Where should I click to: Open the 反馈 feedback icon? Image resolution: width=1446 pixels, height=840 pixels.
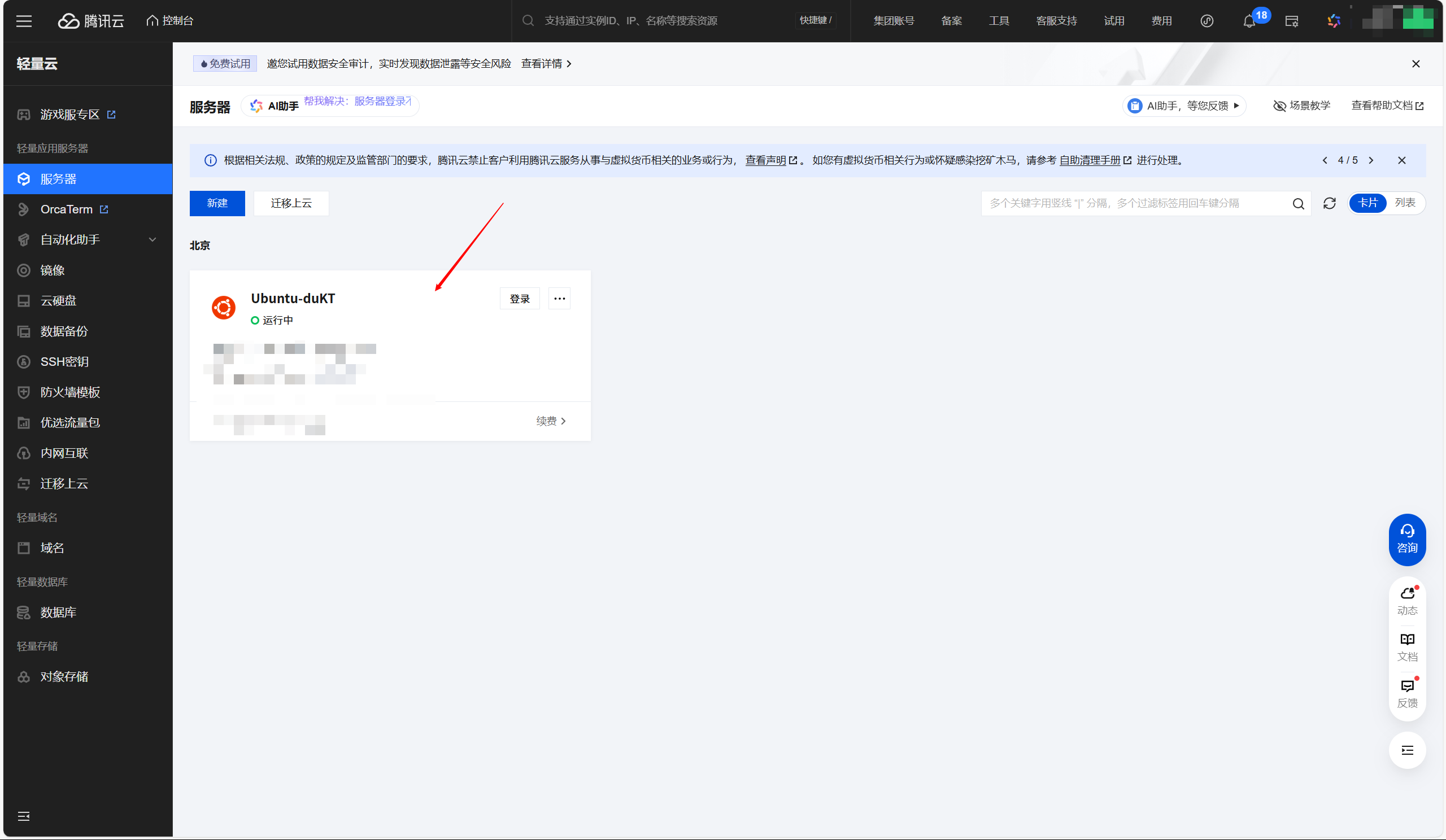(x=1406, y=694)
